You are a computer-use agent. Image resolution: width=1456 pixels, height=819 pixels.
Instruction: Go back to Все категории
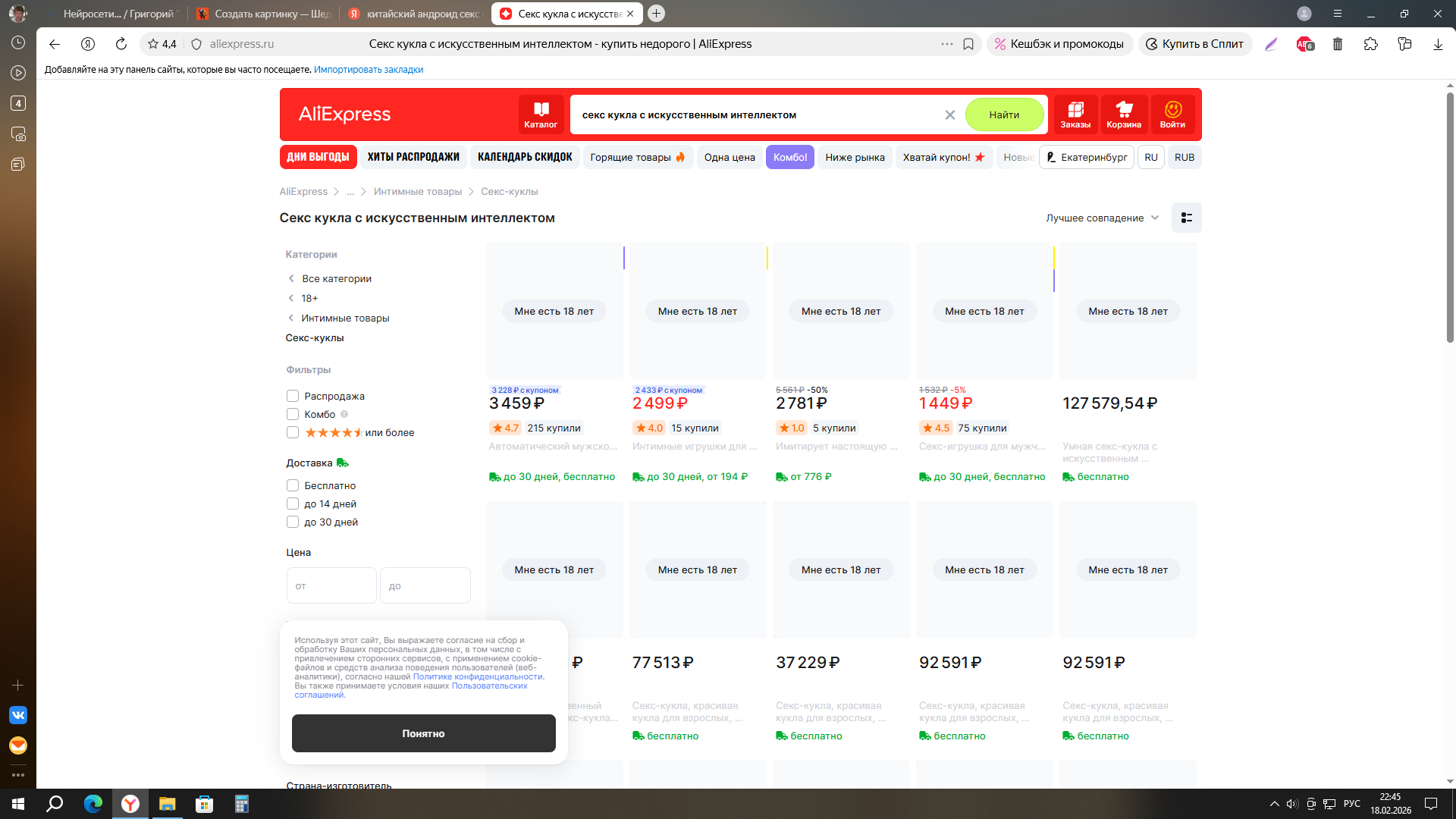(336, 278)
